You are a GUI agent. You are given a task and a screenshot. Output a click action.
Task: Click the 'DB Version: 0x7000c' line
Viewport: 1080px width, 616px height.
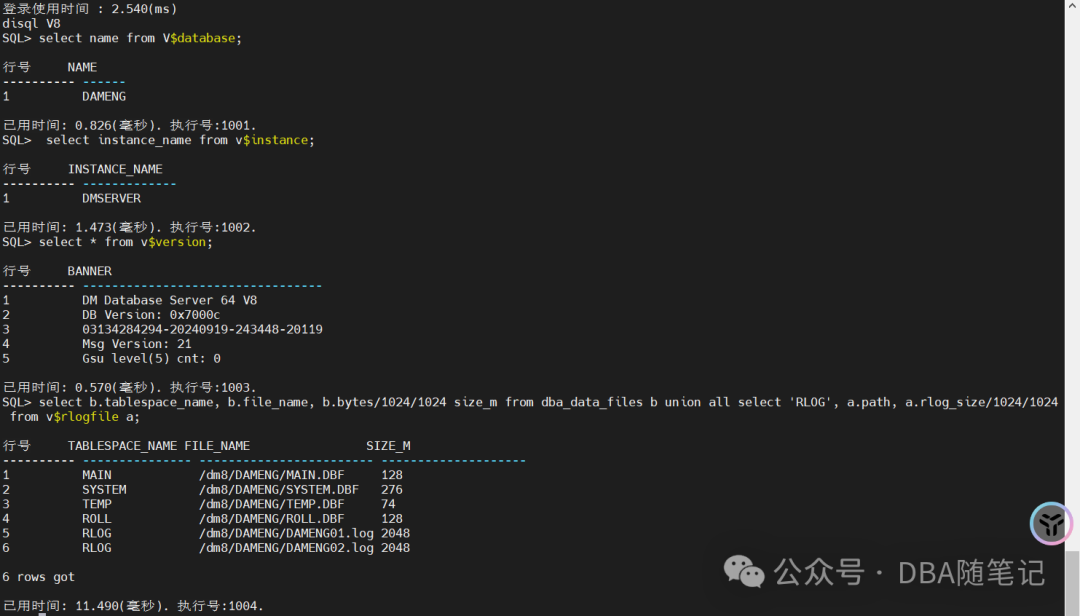pos(151,315)
